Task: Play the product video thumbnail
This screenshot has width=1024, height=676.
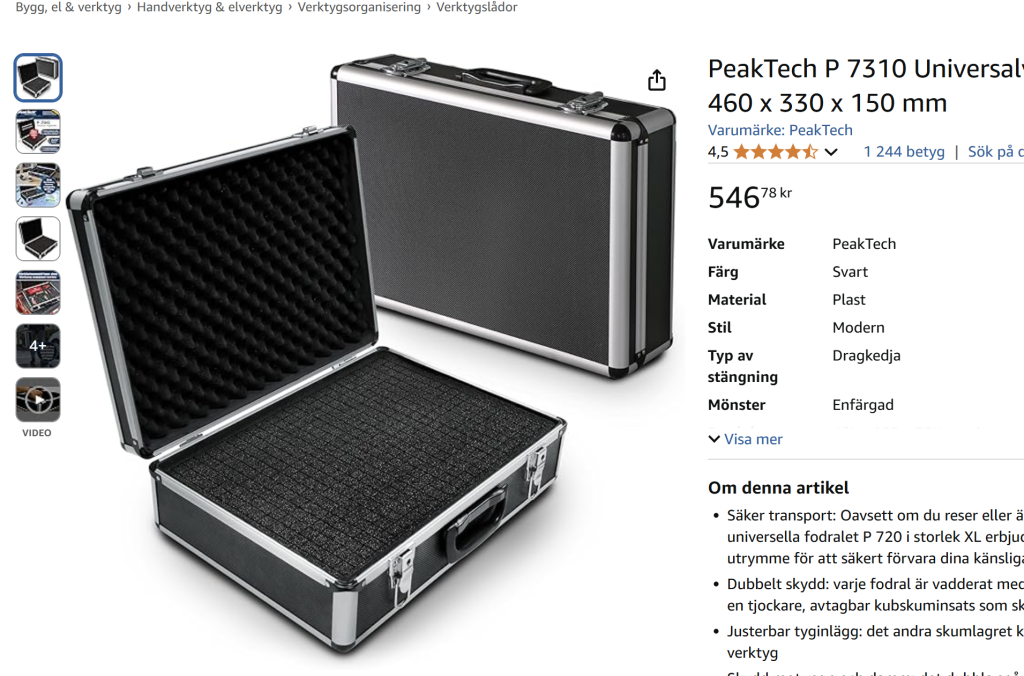Action: (x=38, y=400)
